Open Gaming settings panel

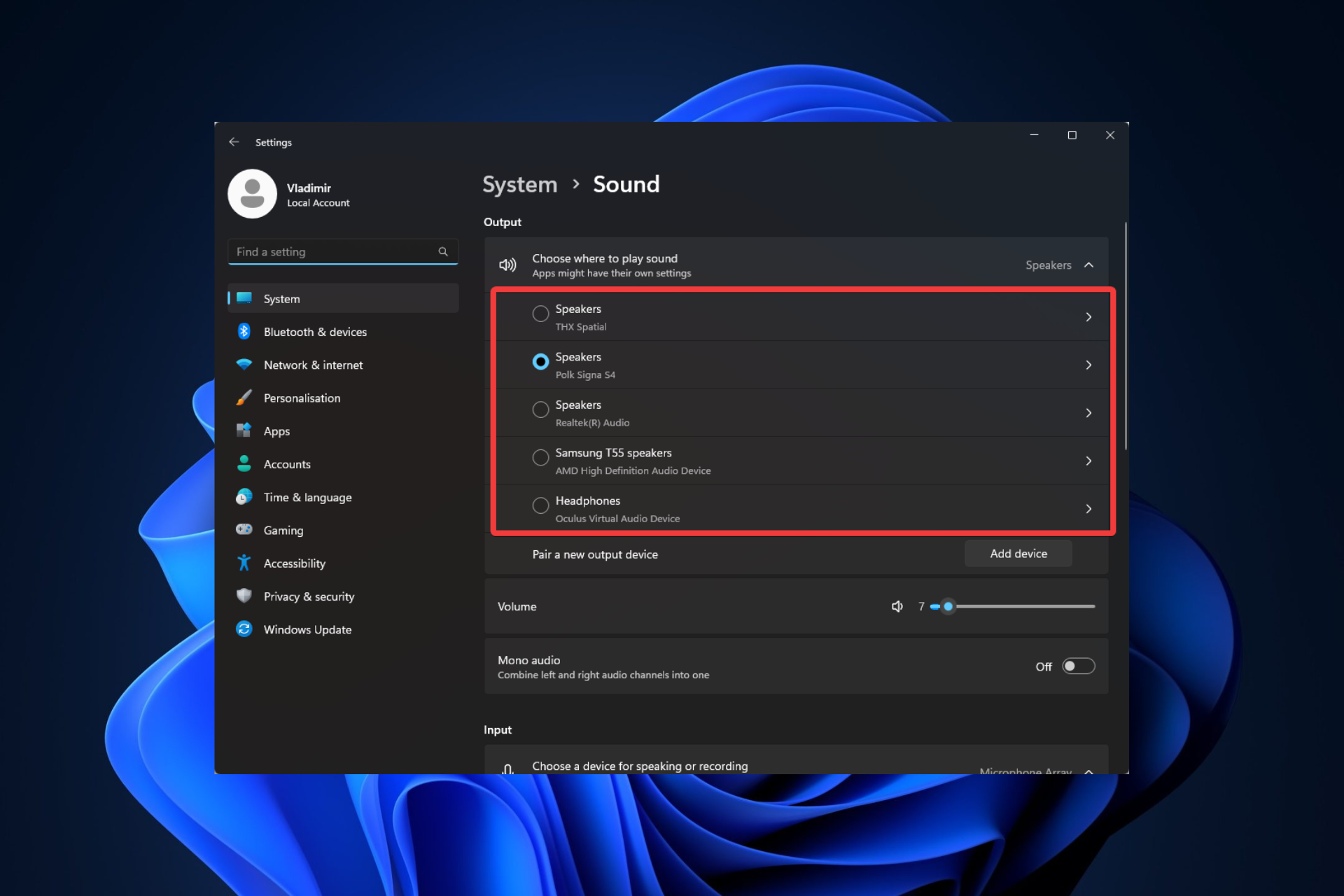(283, 529)
